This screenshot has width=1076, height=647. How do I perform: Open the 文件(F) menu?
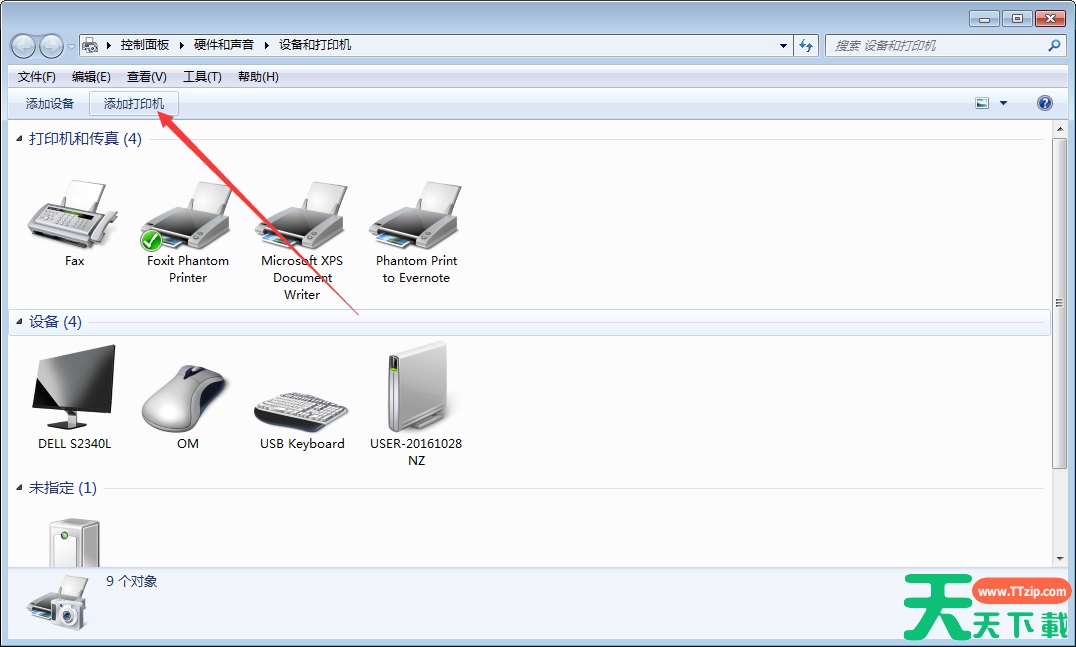(36, 77)
